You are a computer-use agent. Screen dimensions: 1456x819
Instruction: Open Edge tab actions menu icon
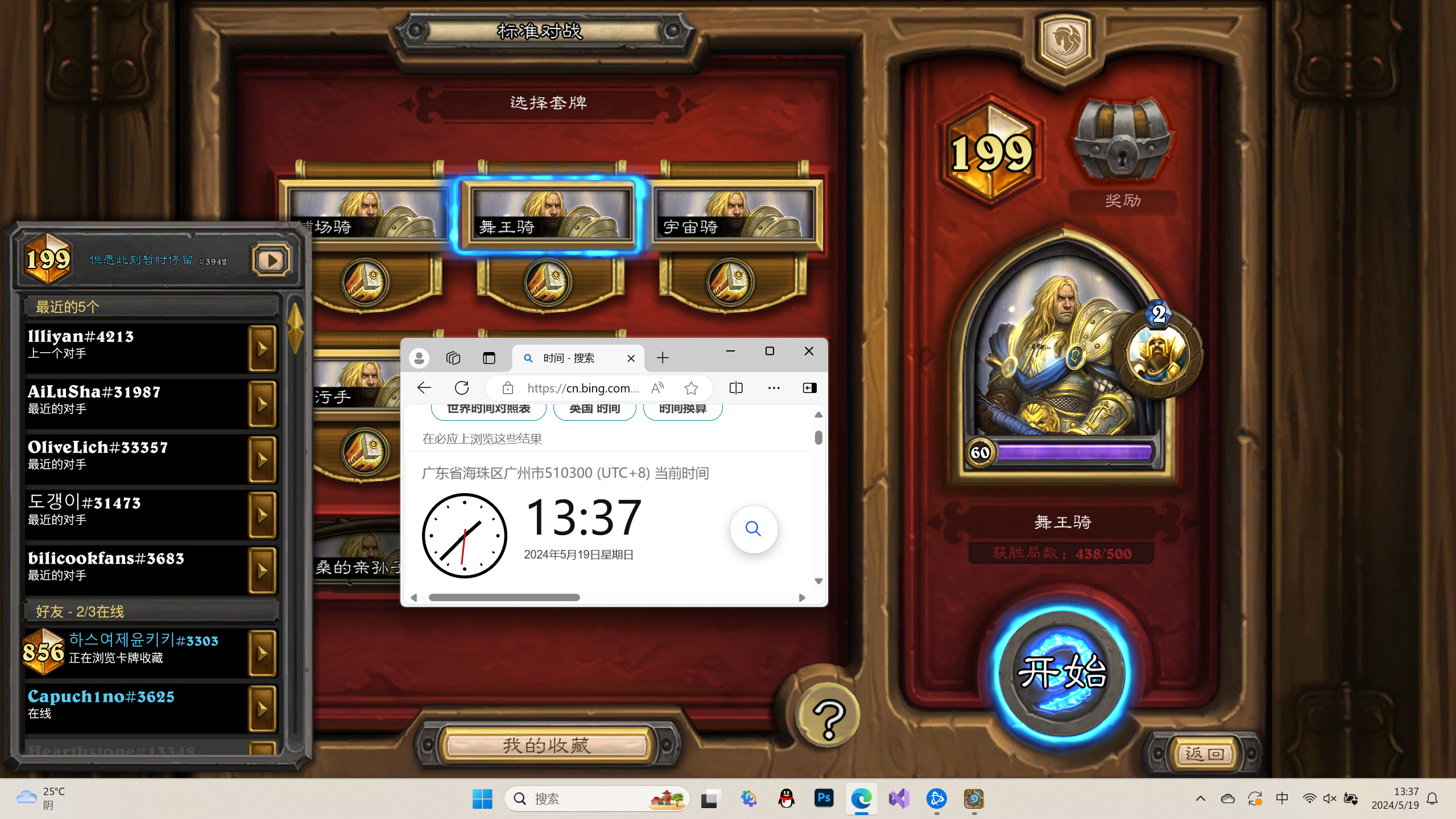[x=489, y=358]
